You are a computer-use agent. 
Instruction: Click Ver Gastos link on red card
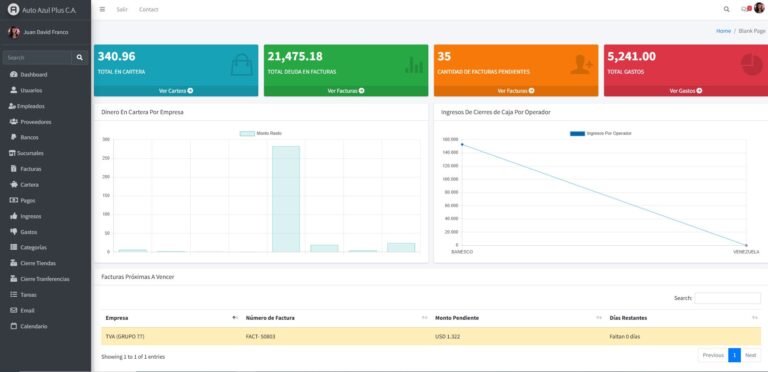tap(686, 91)
